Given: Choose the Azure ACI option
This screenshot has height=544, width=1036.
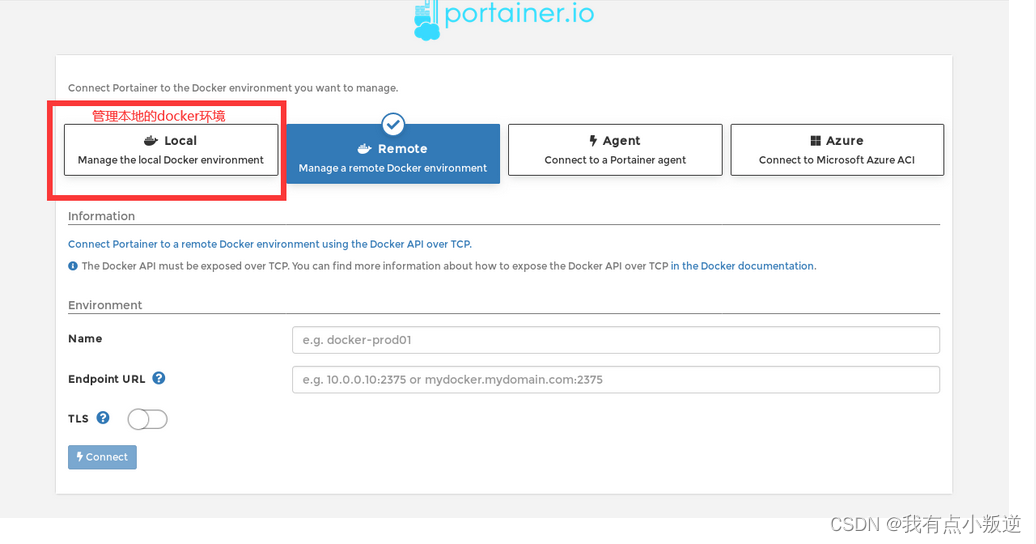Looking at the screenshot, I should (837, 150).
